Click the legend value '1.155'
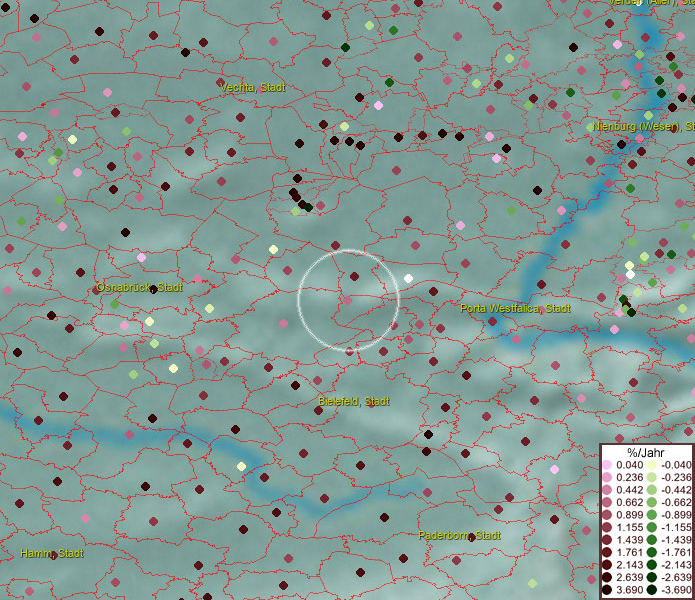 (629, 527)
